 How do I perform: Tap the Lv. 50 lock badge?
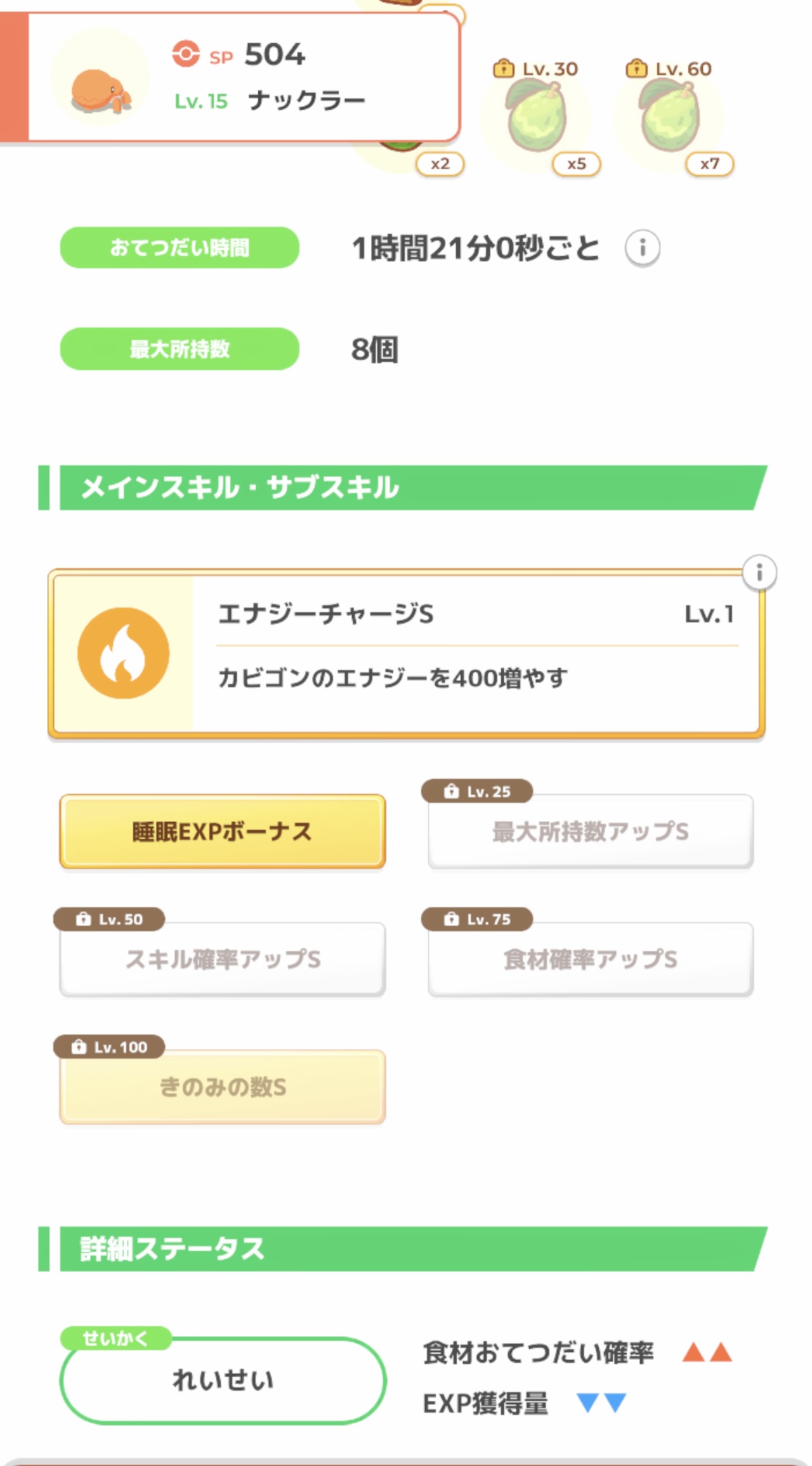[110, 919]
